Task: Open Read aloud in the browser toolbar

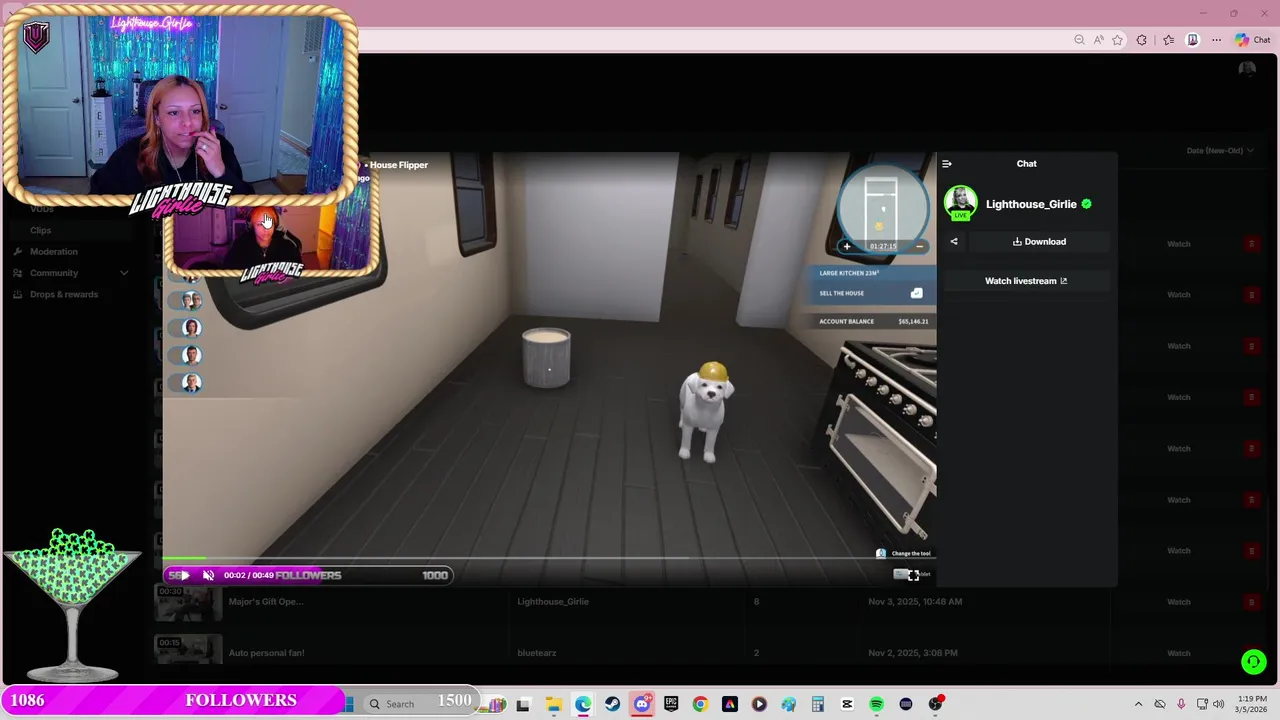Action: click(1098, 40)
